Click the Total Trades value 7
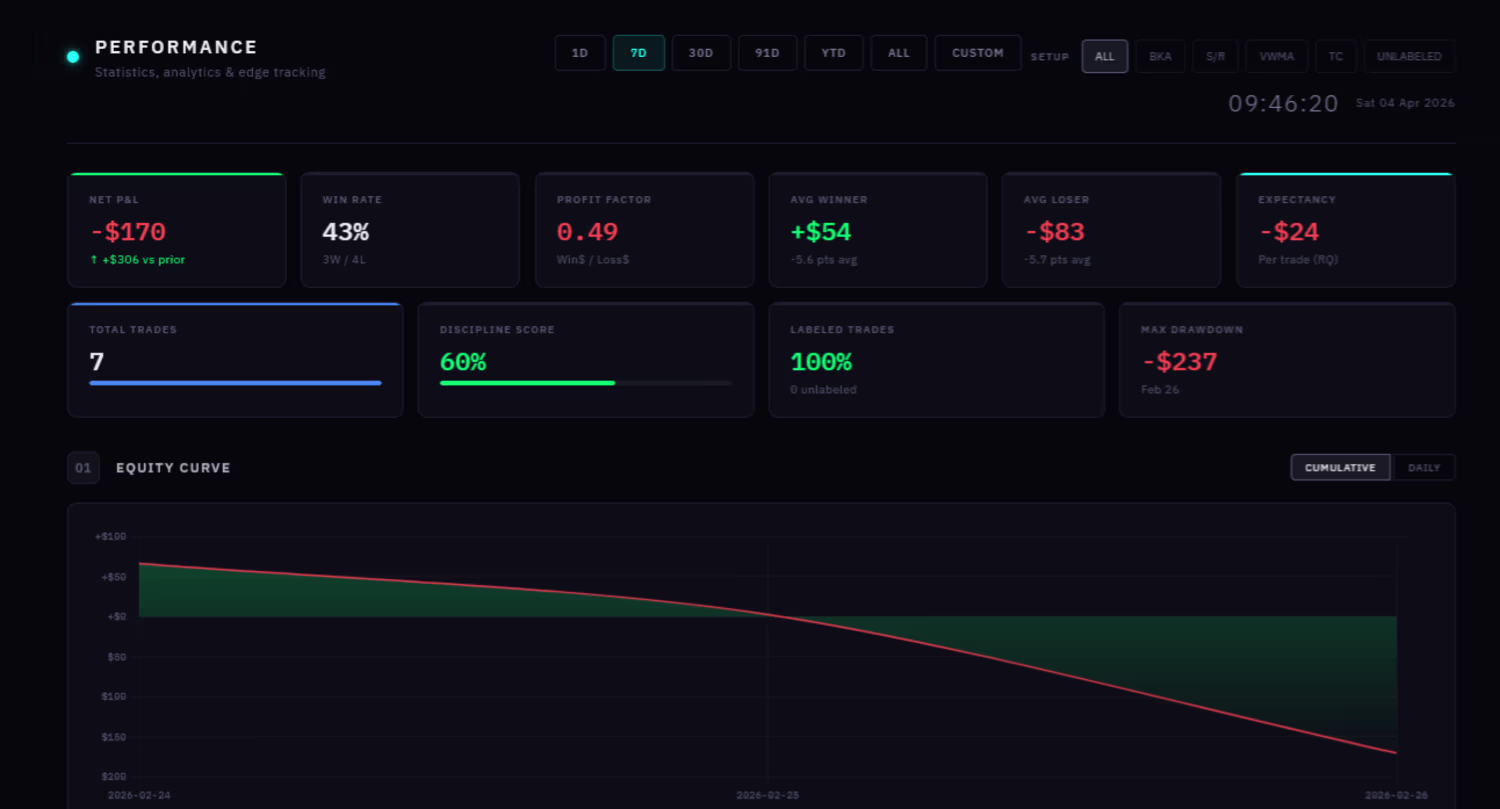The height and width of the screenshot is (809, 1500). tap(97, 362)
